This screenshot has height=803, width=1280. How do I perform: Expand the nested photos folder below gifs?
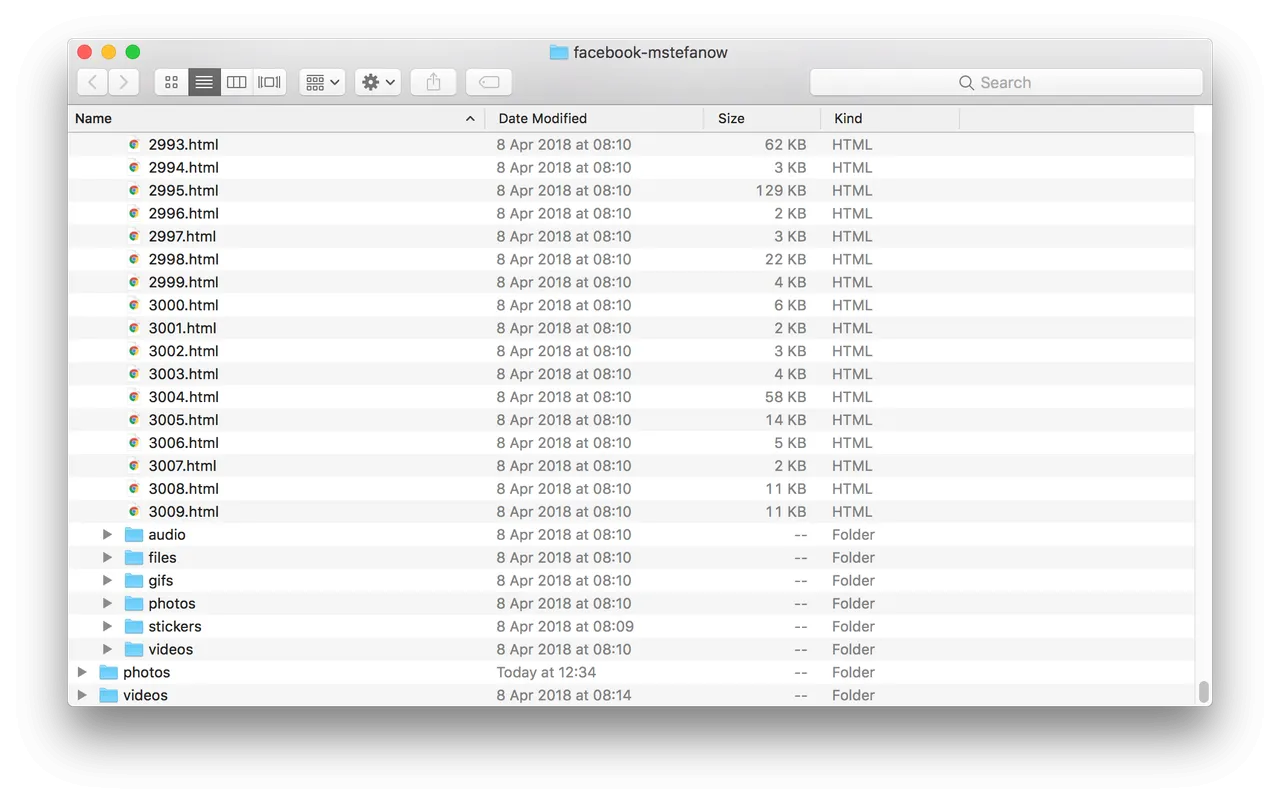point(108,603)
